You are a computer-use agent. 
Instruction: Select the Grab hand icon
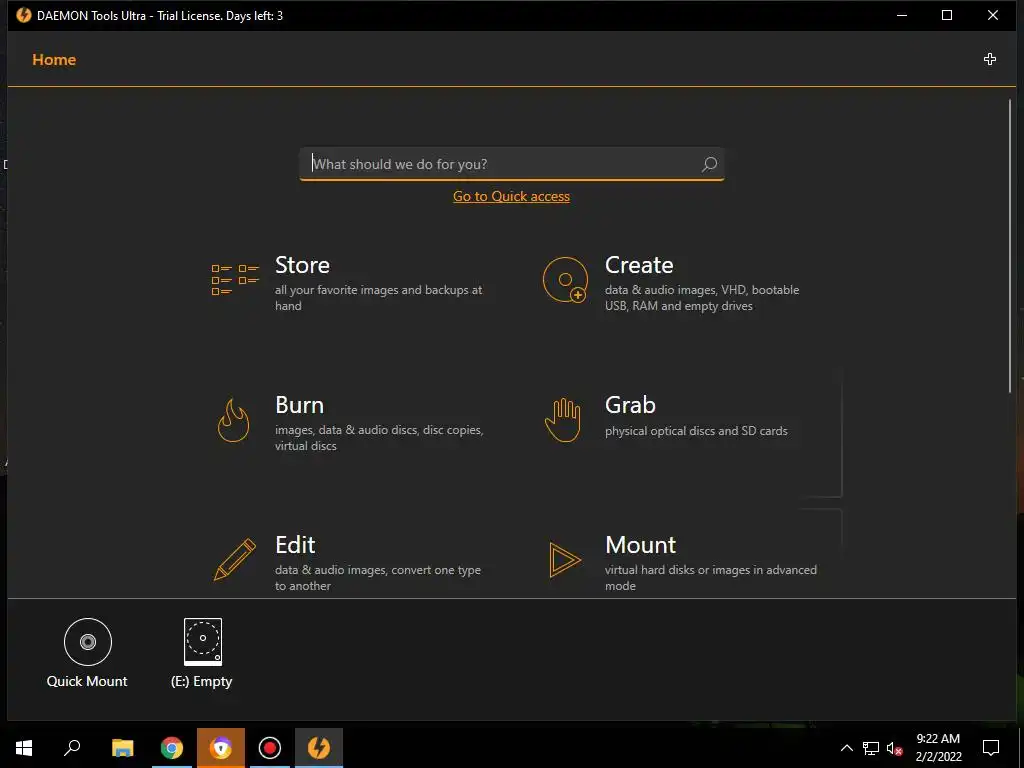click(563, 421)
